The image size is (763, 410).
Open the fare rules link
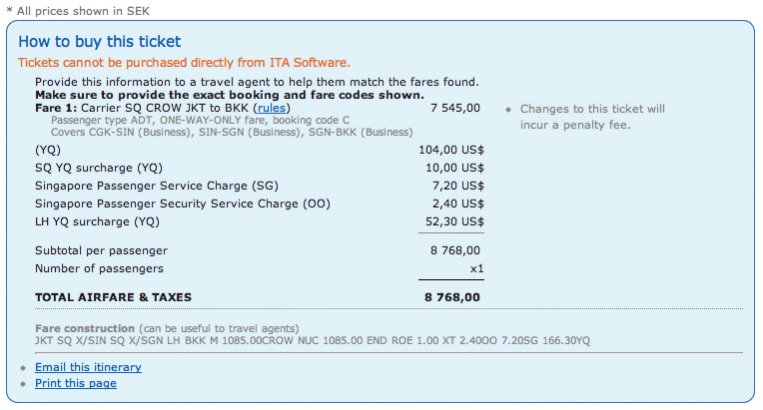click(270, 107)
